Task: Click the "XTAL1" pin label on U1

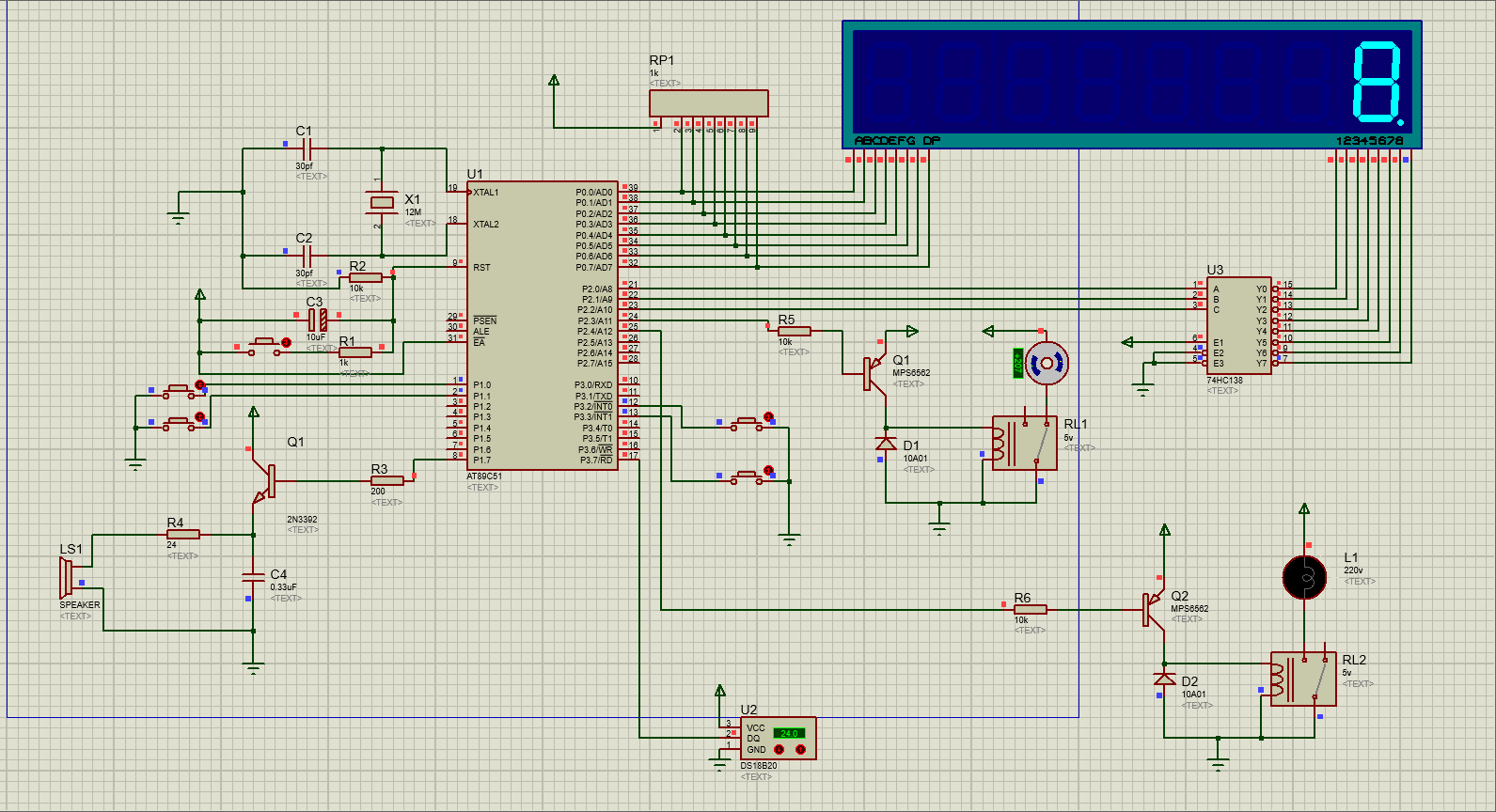Action: pyautogui.click(x=486, y=193)
